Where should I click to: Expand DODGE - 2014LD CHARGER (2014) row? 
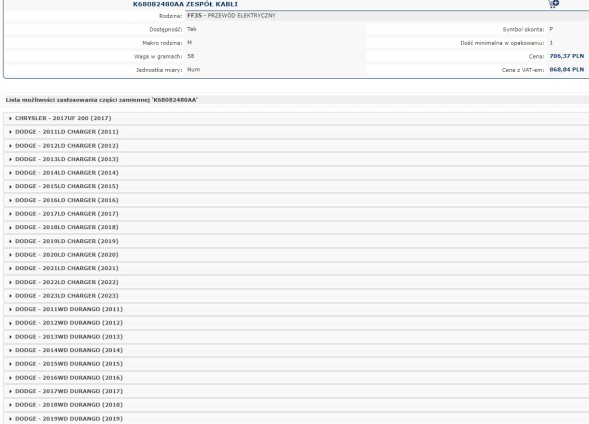296,173
